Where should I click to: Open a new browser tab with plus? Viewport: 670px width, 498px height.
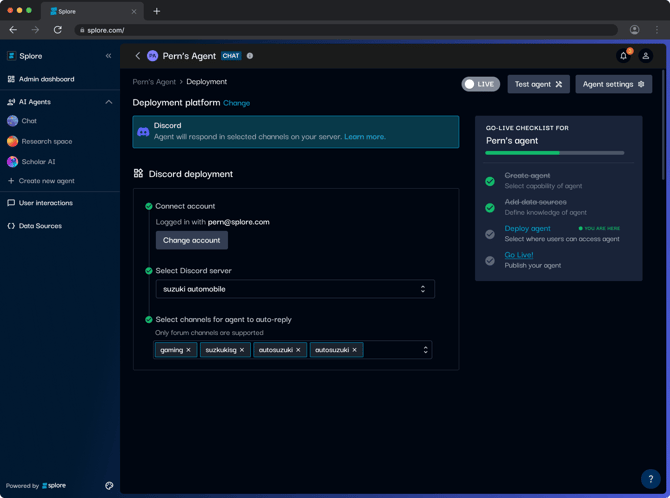pyautogui.click(x=157, y=11)
